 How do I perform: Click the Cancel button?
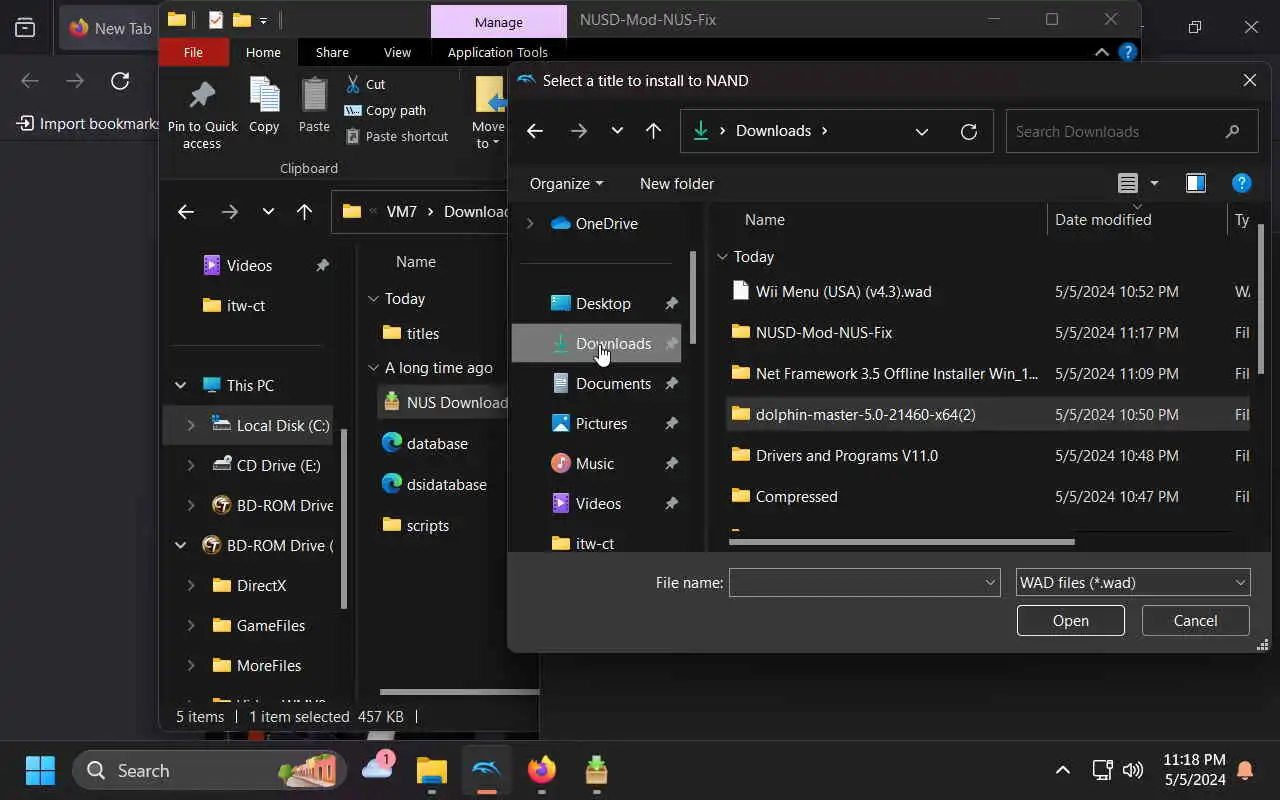click(1195, 620)
